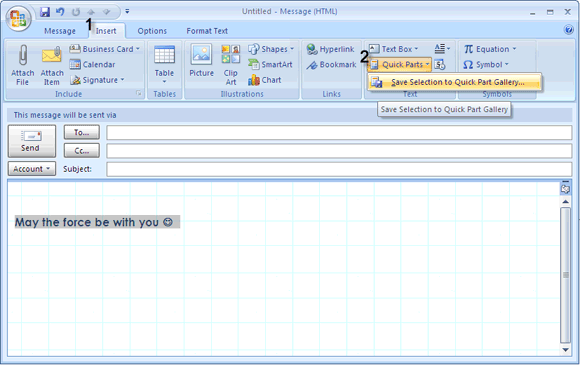
Task: Customize the Quick Access Toolbar
Action: 127,11
